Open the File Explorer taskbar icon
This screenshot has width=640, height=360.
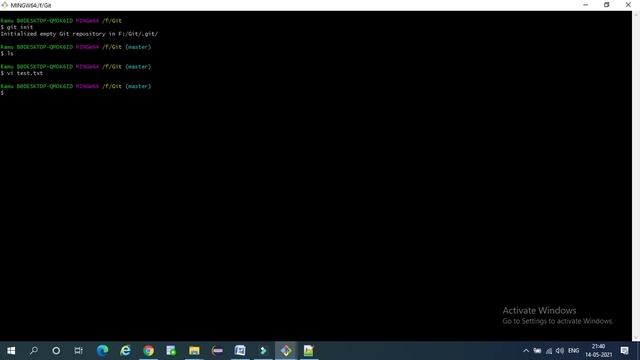[194, 351]
